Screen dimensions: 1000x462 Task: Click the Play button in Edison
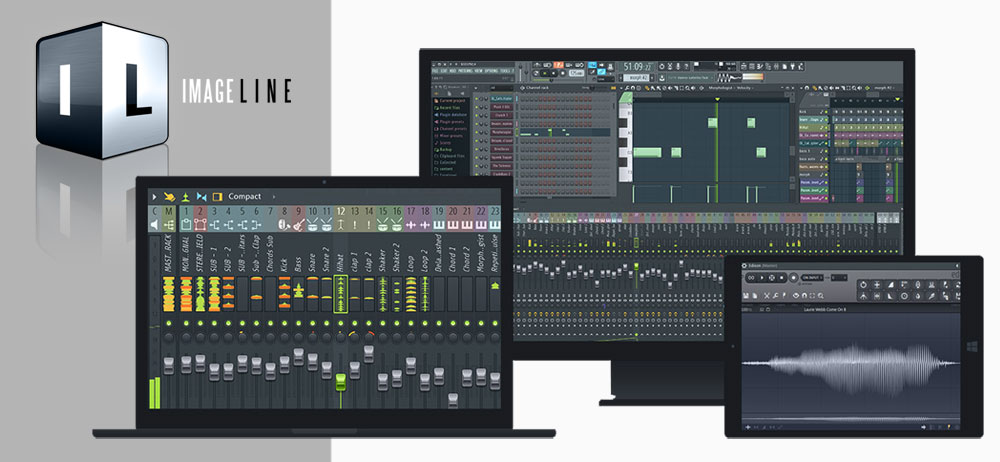pos(761,278)
